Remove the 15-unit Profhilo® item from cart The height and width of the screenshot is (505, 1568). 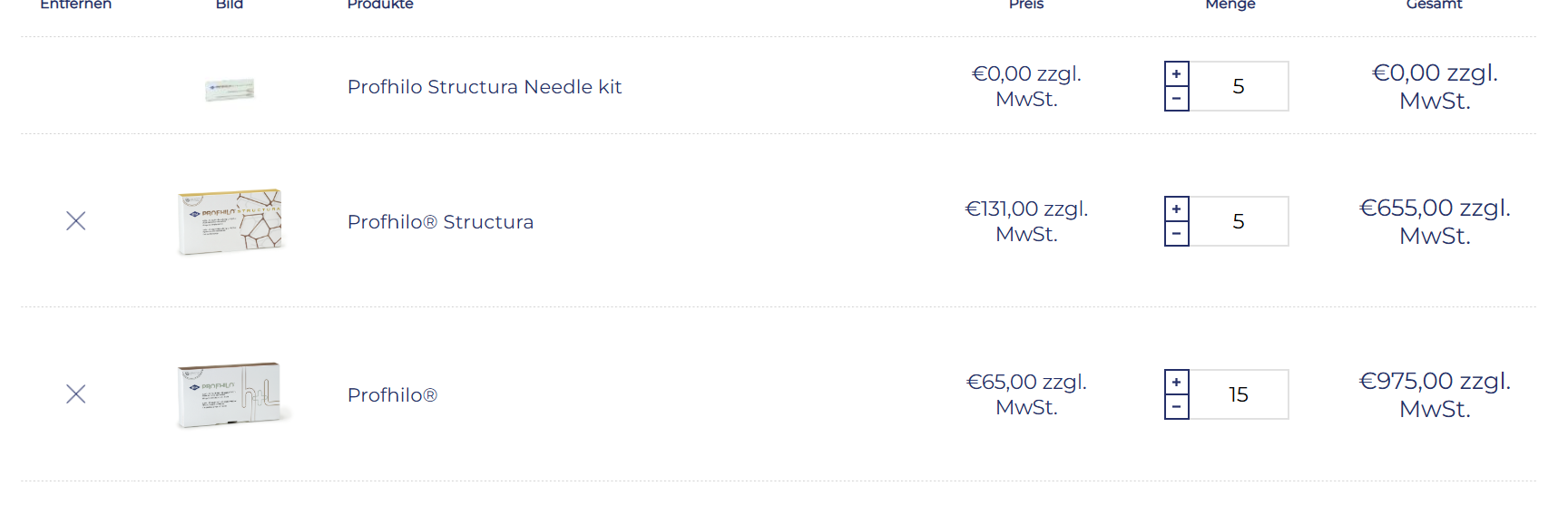(75, 394)
